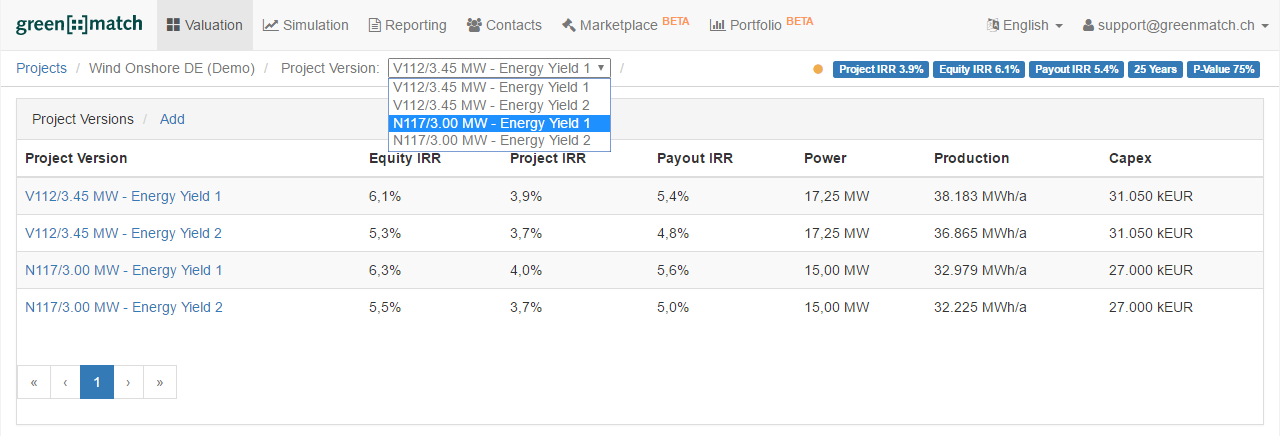Open the Simulation tab
The height and width of the screenshot is (436, 1280).
pos(306,25)
